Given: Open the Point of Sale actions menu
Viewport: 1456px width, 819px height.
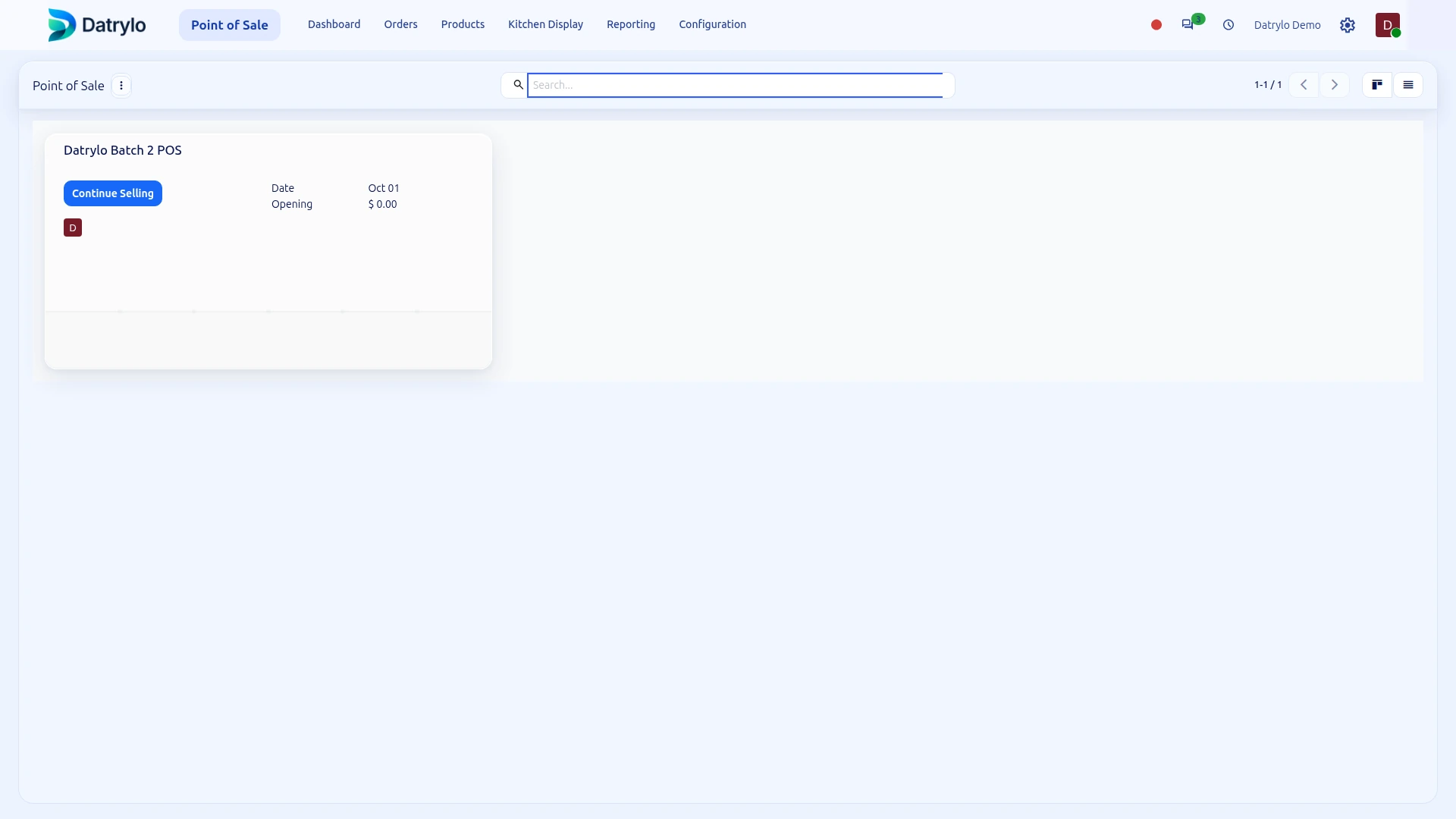Looking at the screenshot, I should pyautogui.click(x=121, y=86).
